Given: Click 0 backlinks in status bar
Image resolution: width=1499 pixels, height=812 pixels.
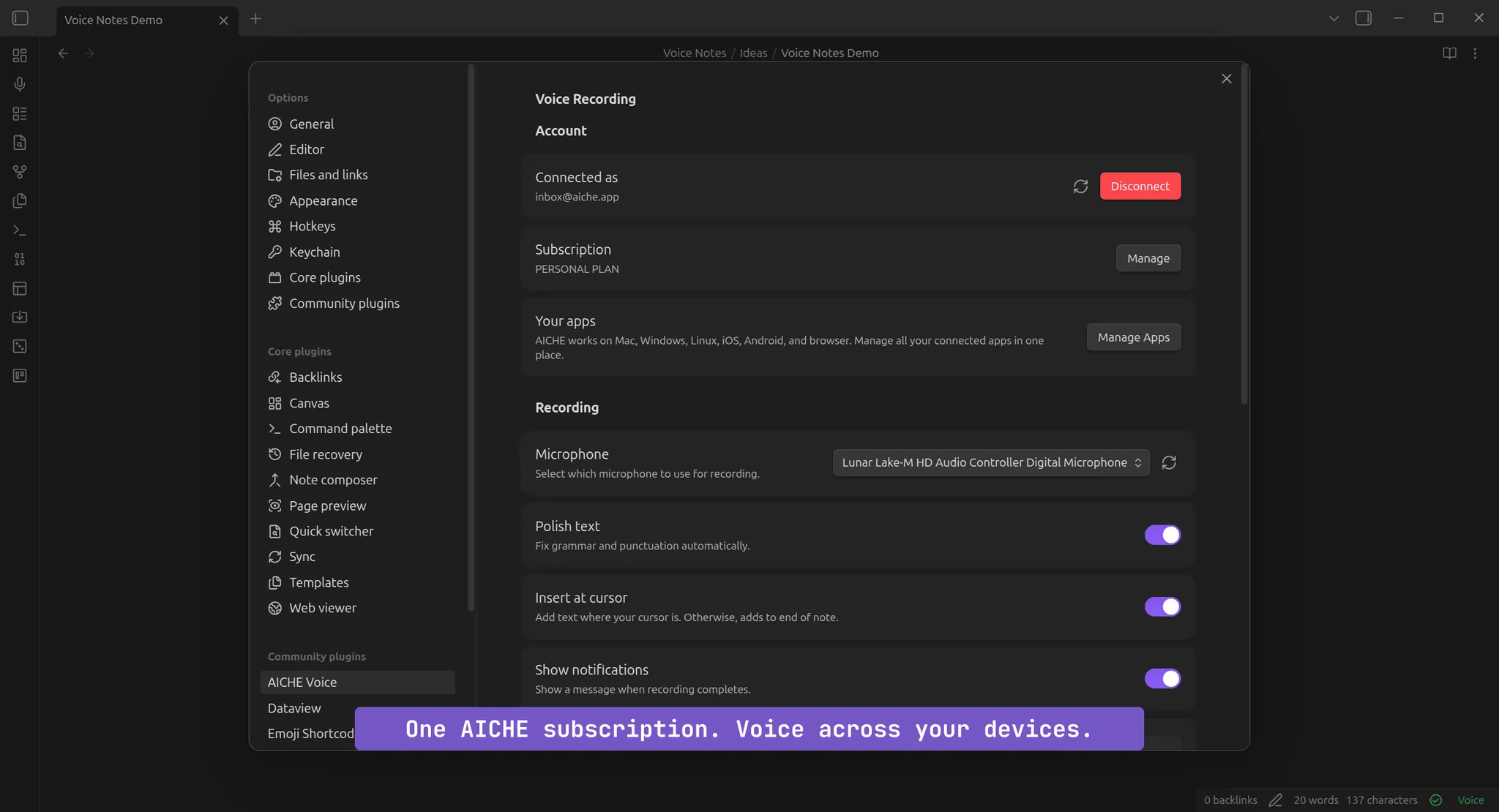Looking at the screenshot, I should pos(1230,800).
